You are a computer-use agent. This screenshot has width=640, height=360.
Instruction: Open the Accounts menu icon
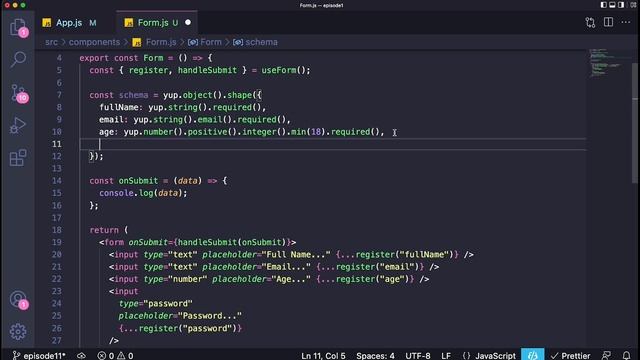[18, 300]
